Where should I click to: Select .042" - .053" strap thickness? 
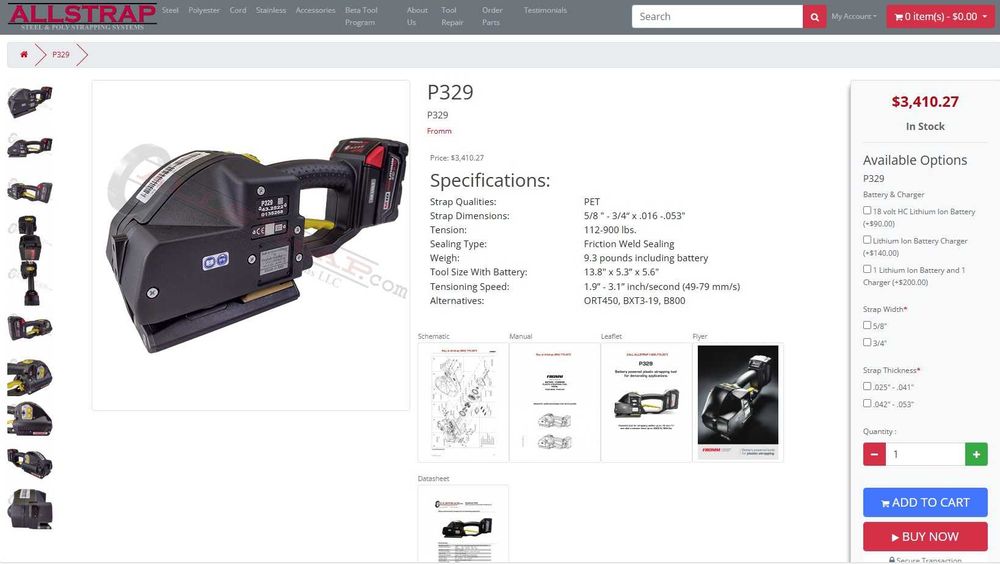coord(867,403)
